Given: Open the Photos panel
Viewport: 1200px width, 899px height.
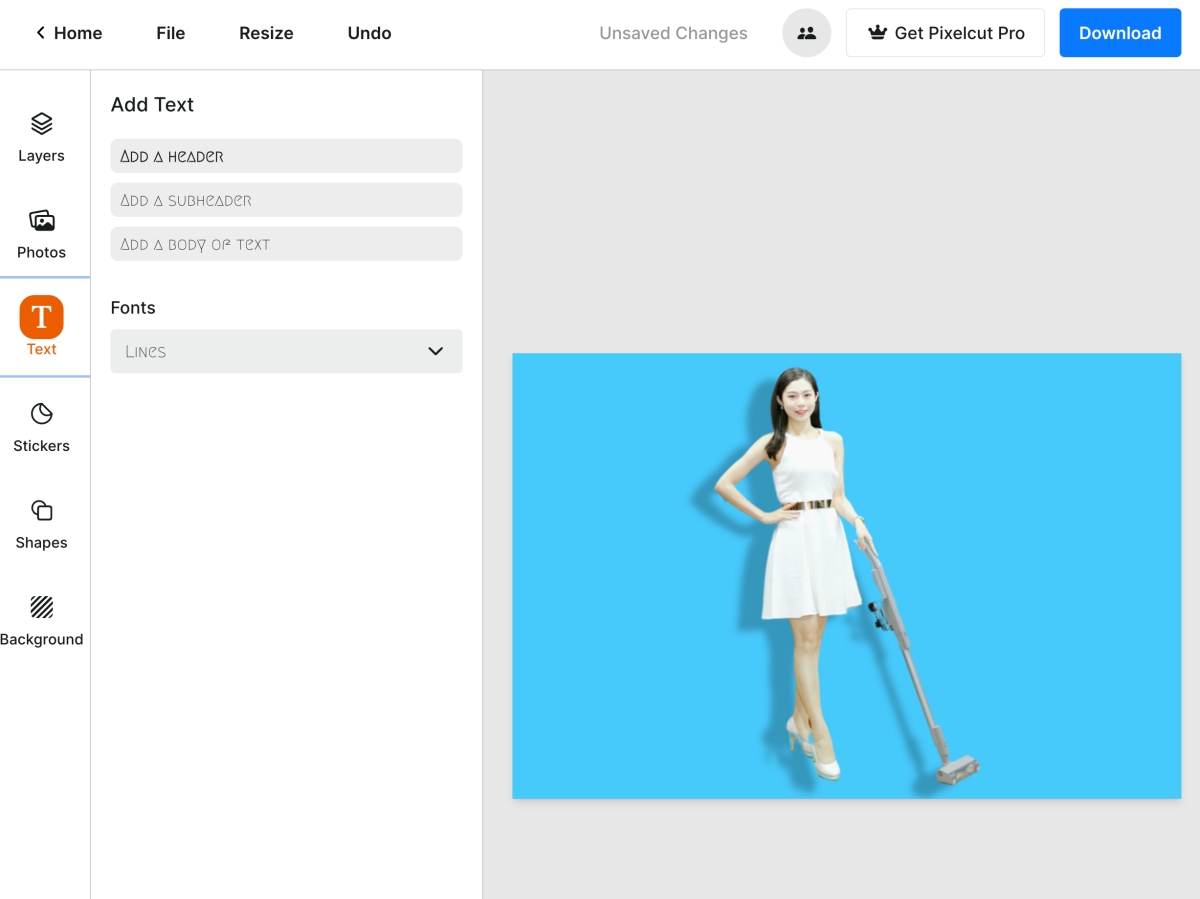Looking at the screenshot, I should (41, 234).
